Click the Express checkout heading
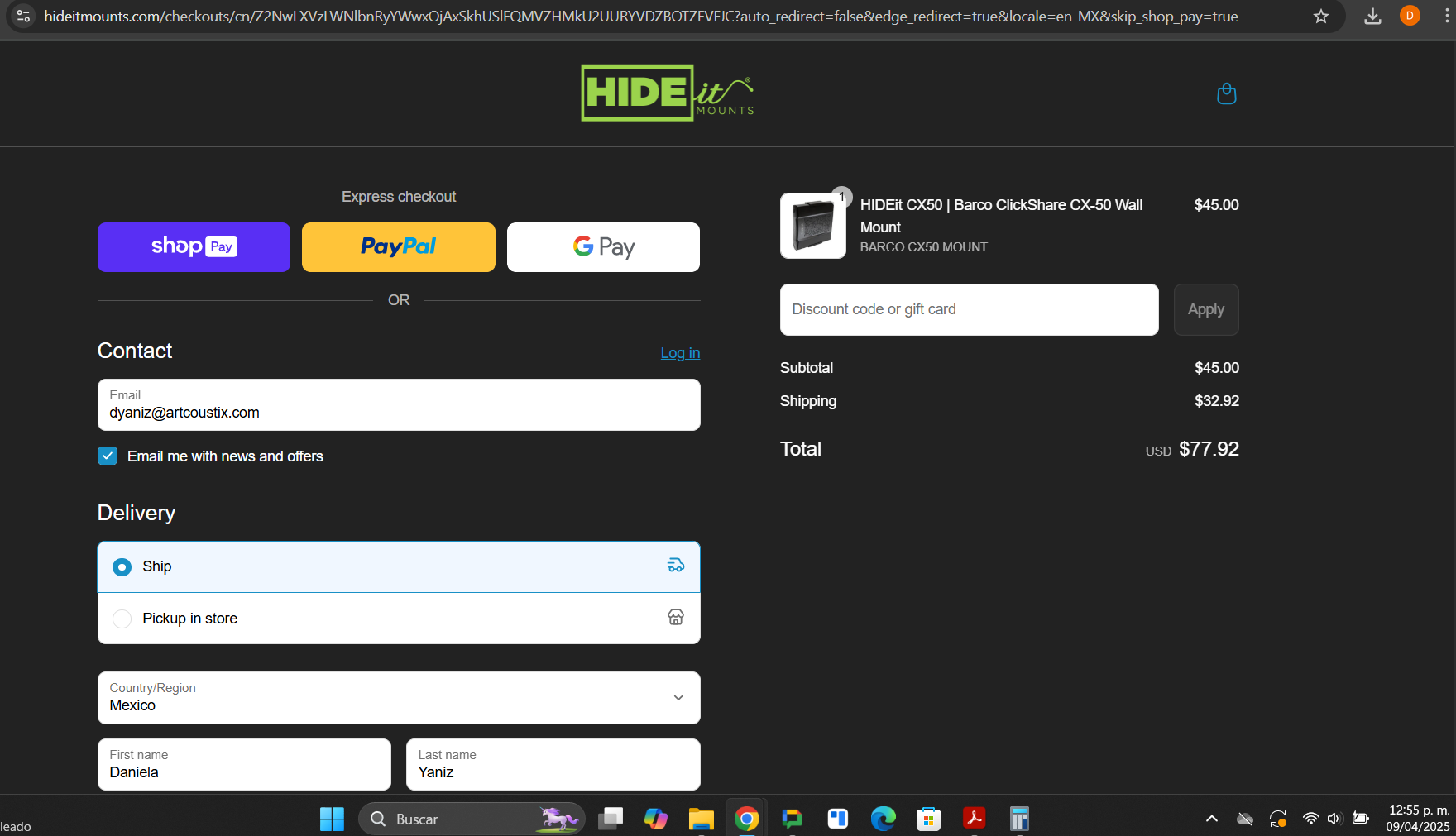Viewport: 1456px width, 836px height. click(399, 197)
